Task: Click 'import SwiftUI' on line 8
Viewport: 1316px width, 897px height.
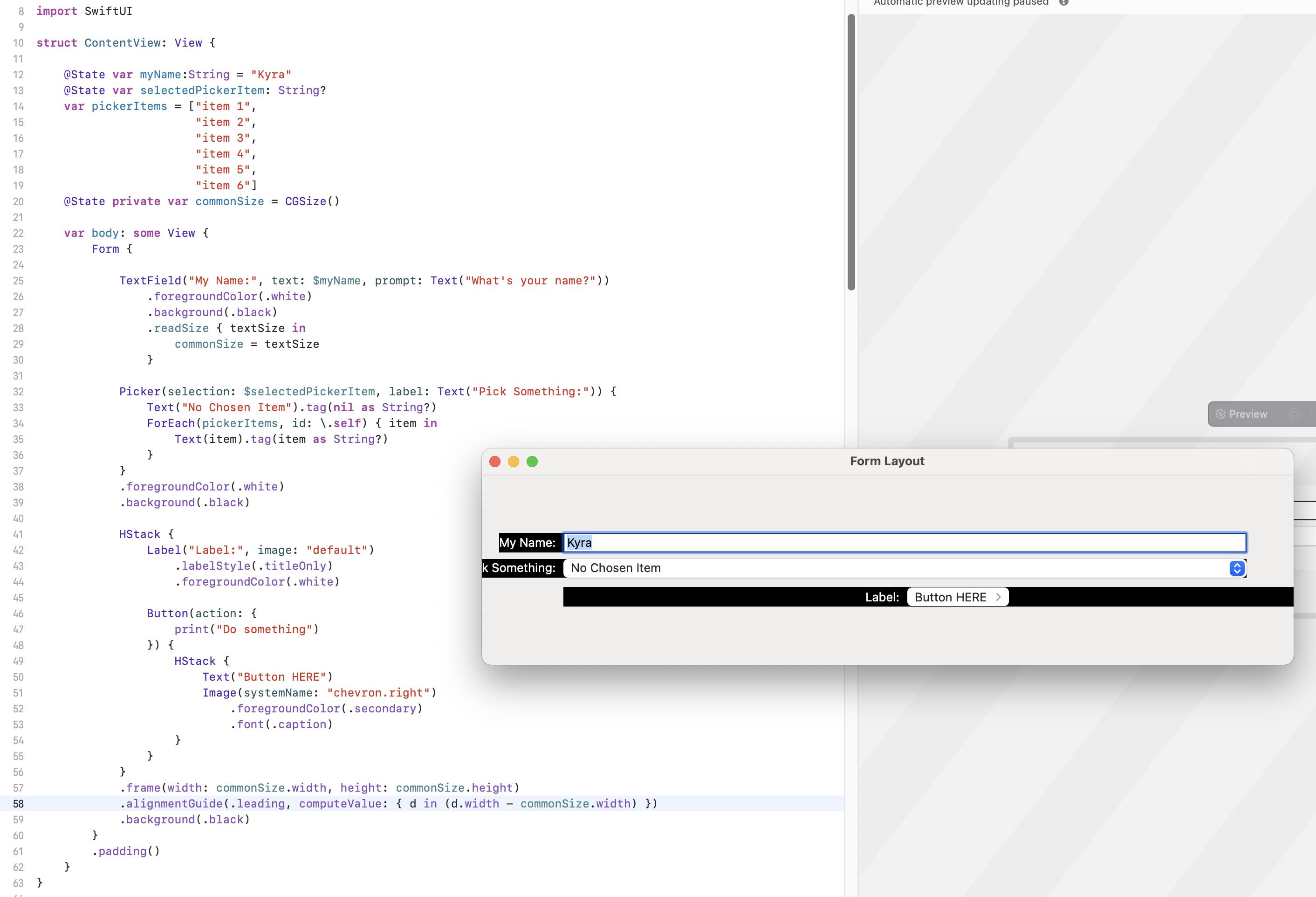Action: (x=84, y=11)
